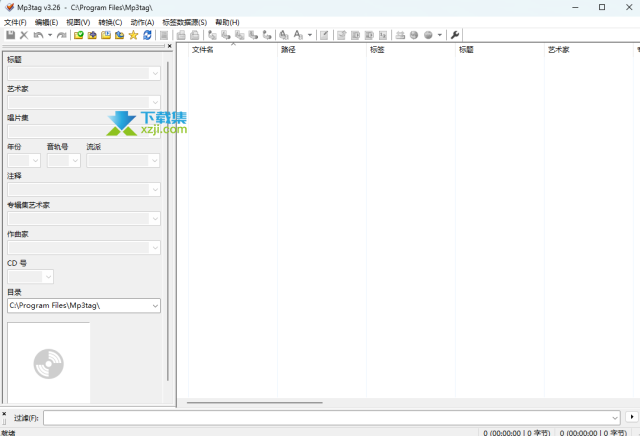Click the Options wrench icon

pyautogui.click(x=455, y=35)
